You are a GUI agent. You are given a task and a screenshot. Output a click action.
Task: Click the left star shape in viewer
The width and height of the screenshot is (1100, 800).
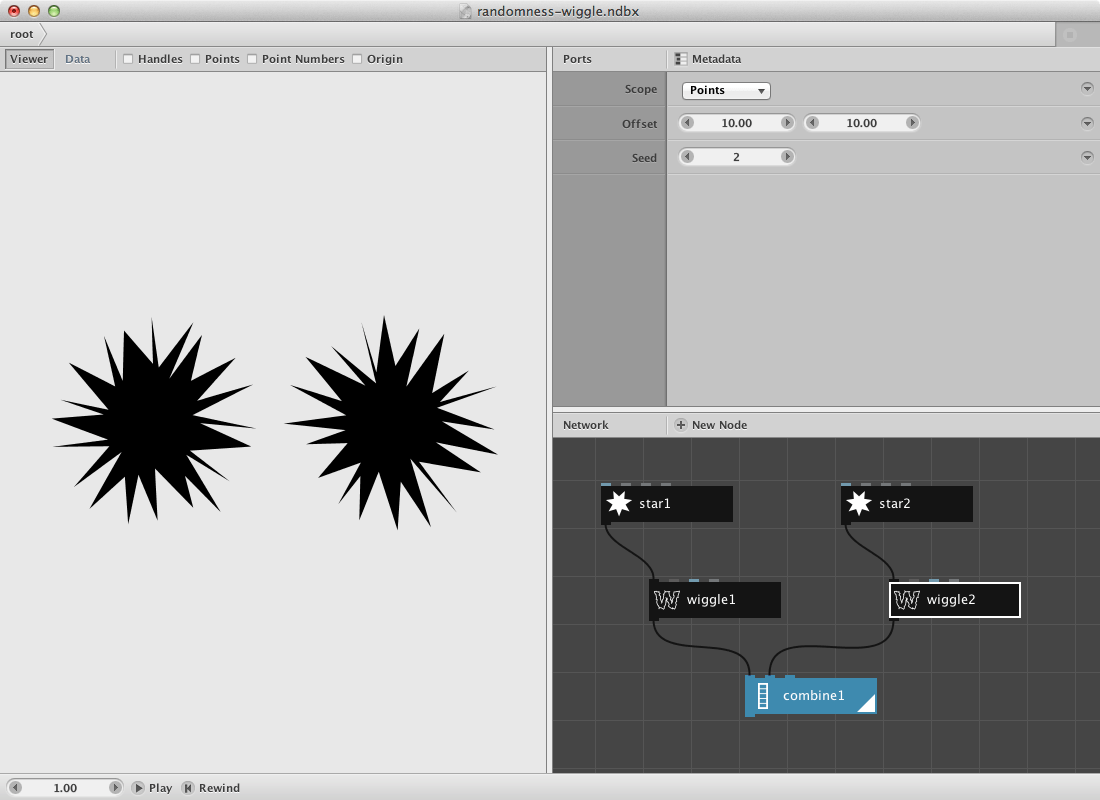point(153,421)
